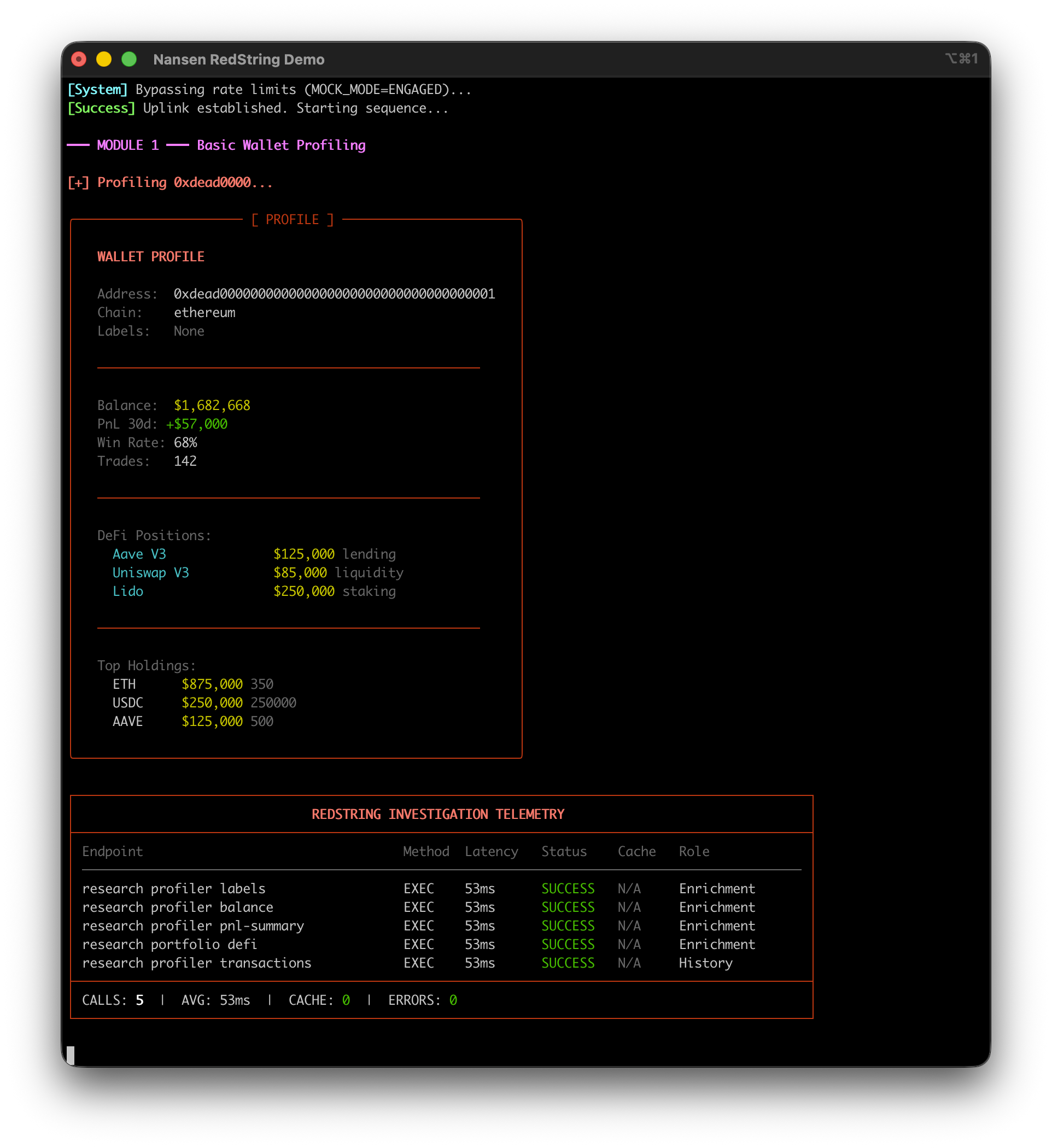Close the Nansen RedString Demo window

(79, 59)
